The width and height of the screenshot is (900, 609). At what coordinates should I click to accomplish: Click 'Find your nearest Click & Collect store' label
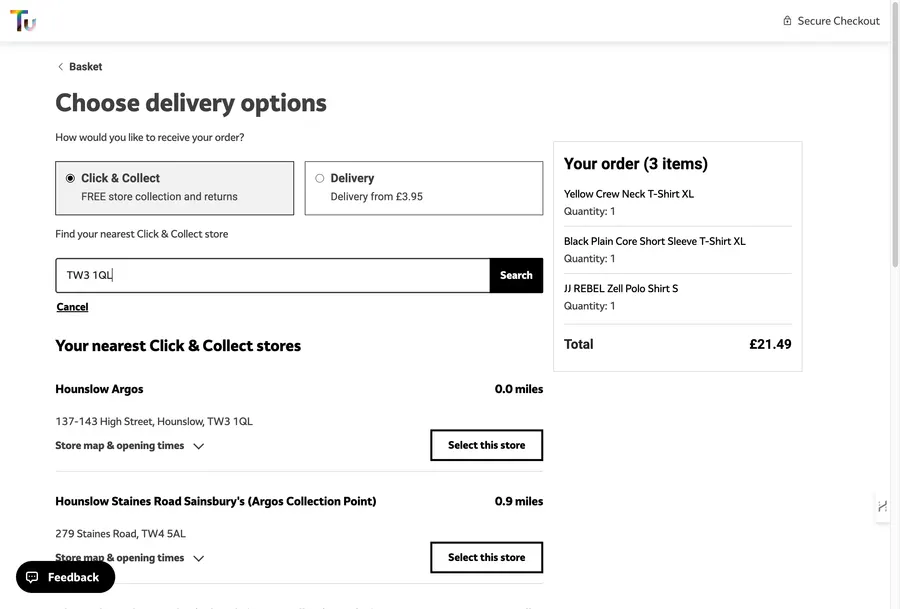click(142, 234)
